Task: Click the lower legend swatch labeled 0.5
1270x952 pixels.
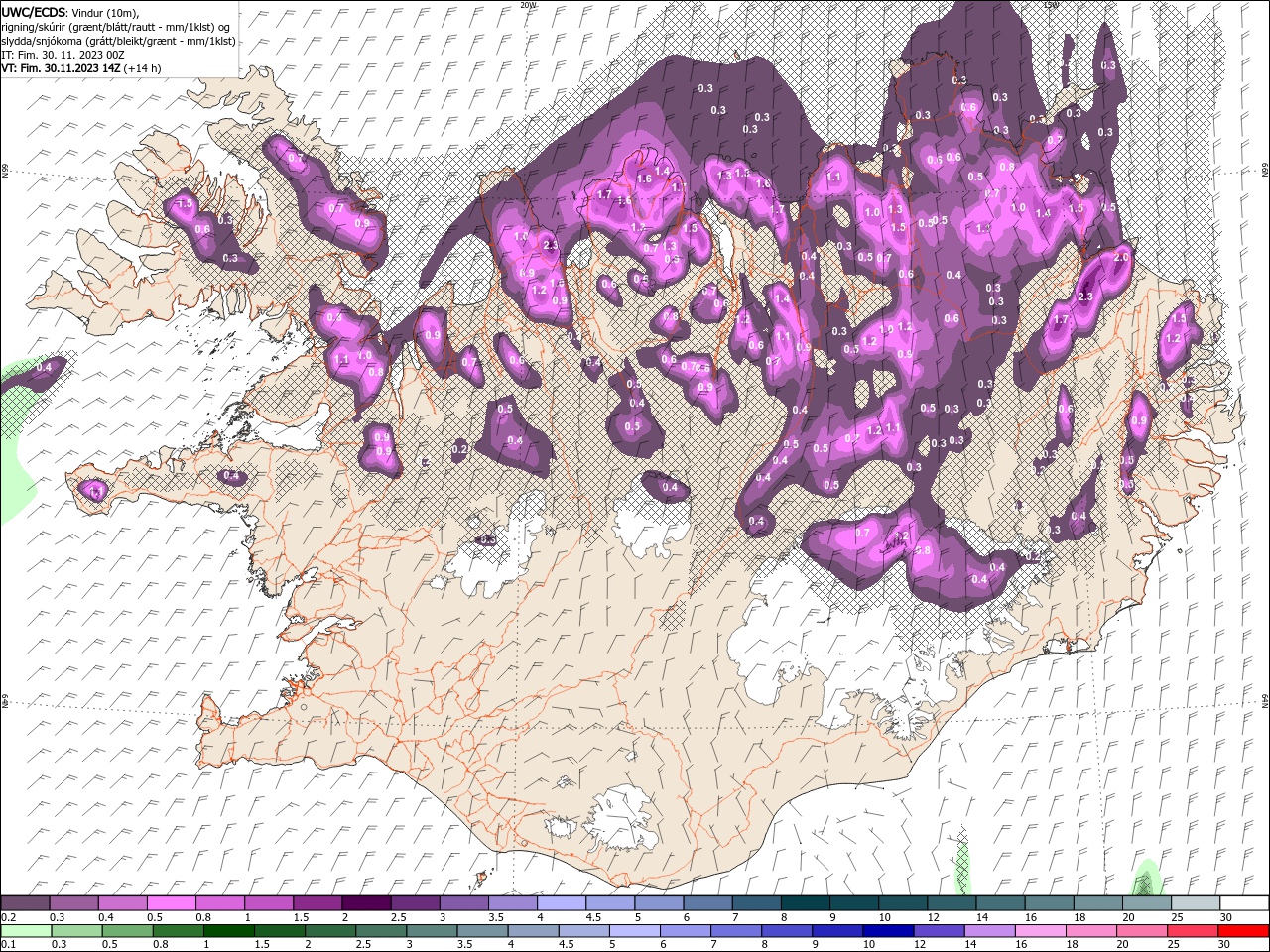Action: (127, 931)
